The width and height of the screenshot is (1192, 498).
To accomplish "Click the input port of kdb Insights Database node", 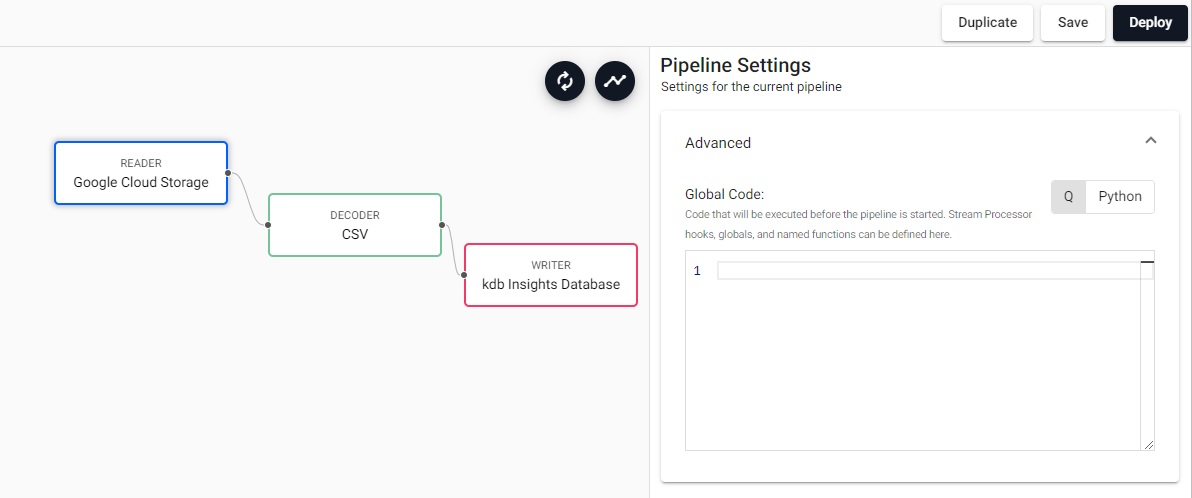I will (464, 275).
